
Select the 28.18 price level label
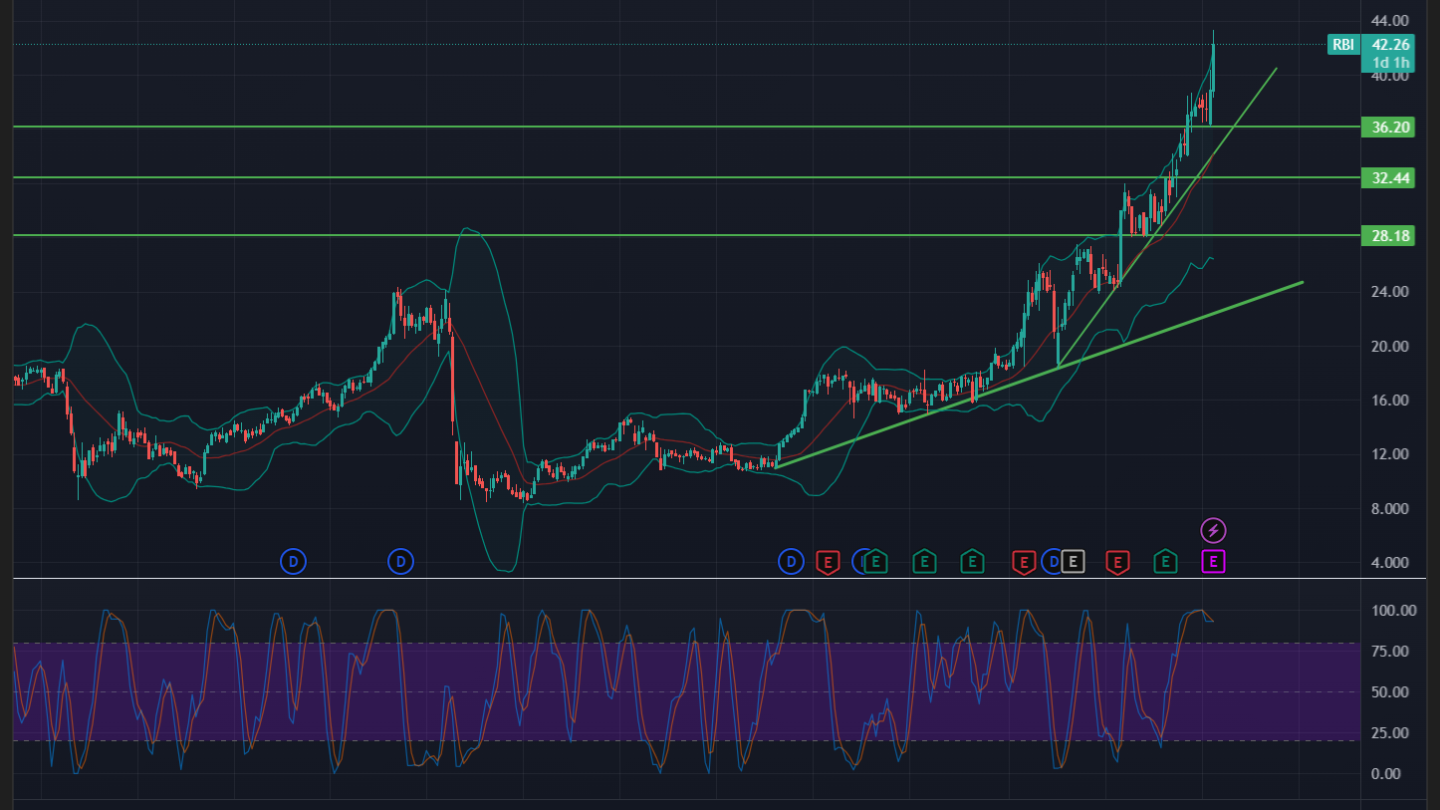coord(1390,236)
